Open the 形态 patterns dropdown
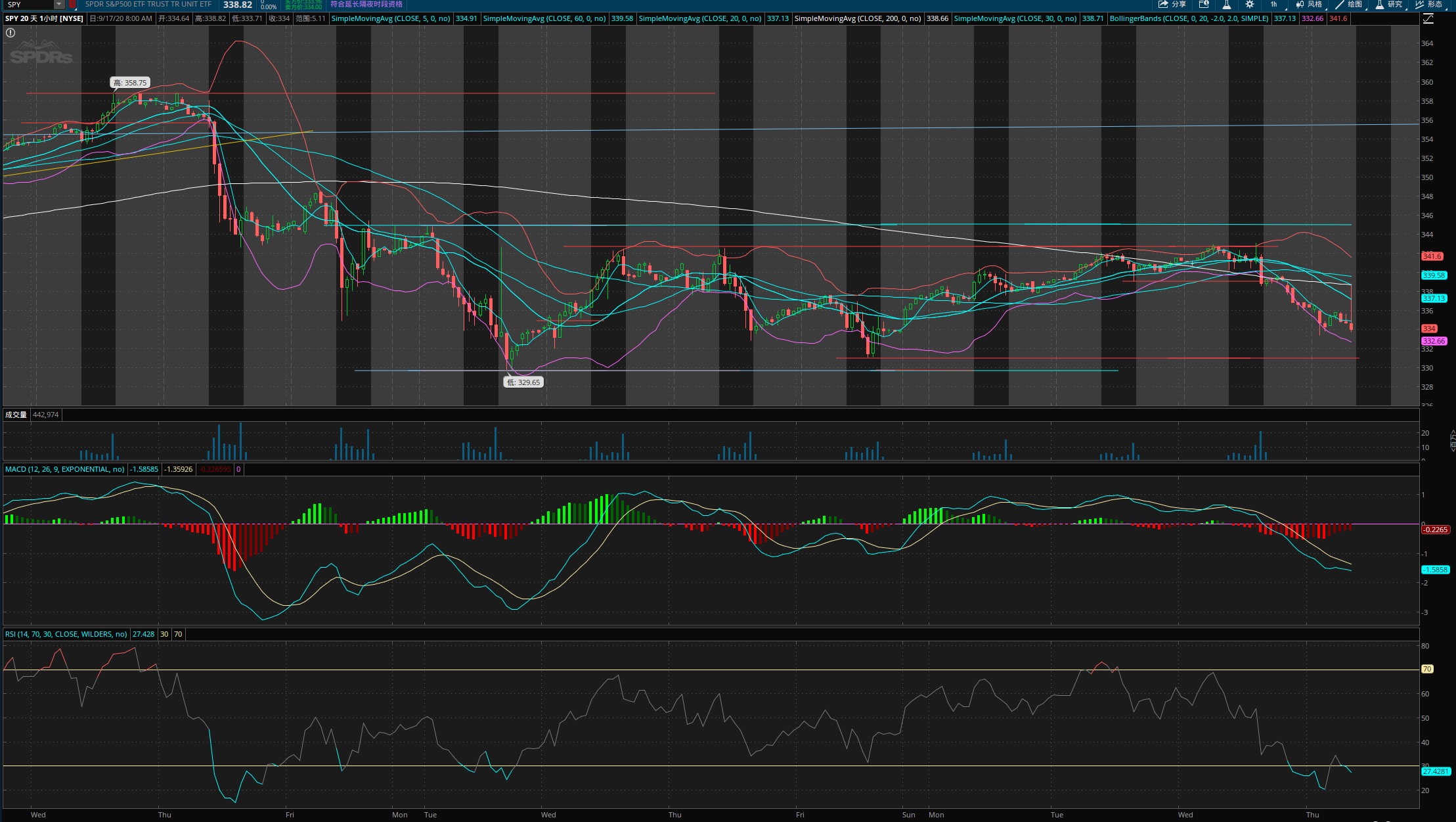The width and height of the screenshot is (1456, 822). click(1429, 5)
